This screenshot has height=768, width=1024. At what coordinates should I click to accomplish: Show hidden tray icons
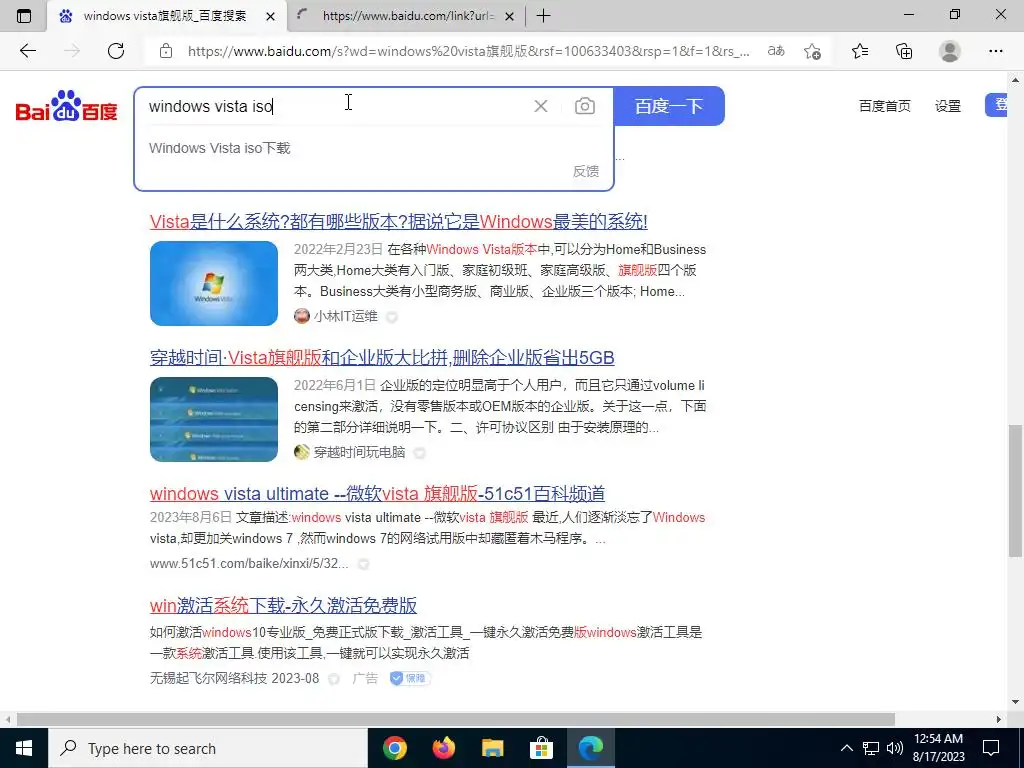click(x=846, y=748)
